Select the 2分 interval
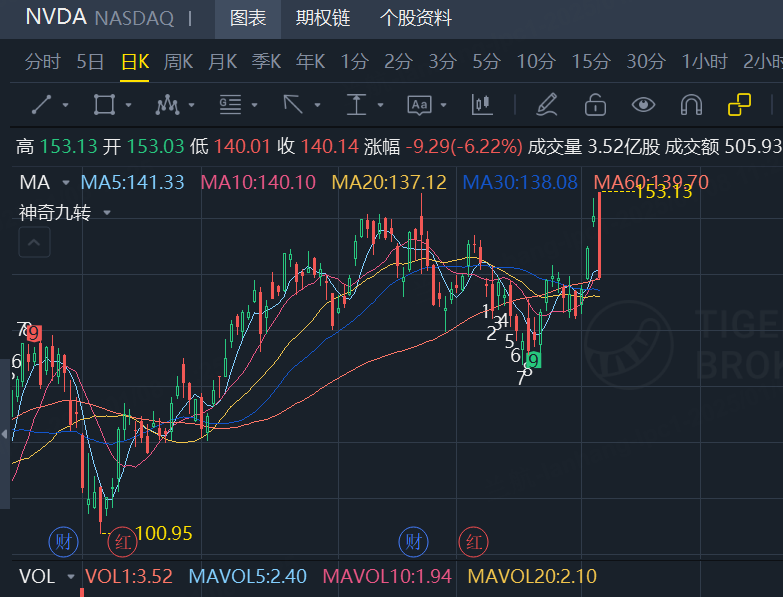The image size is (783, 597). click(398, 62)
